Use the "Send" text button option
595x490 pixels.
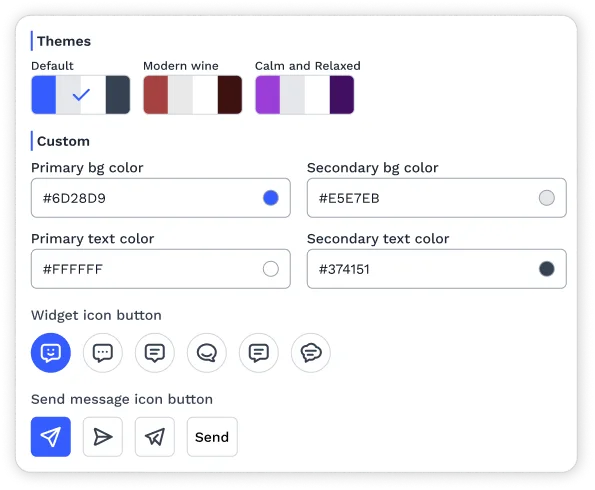pos(212,437)
